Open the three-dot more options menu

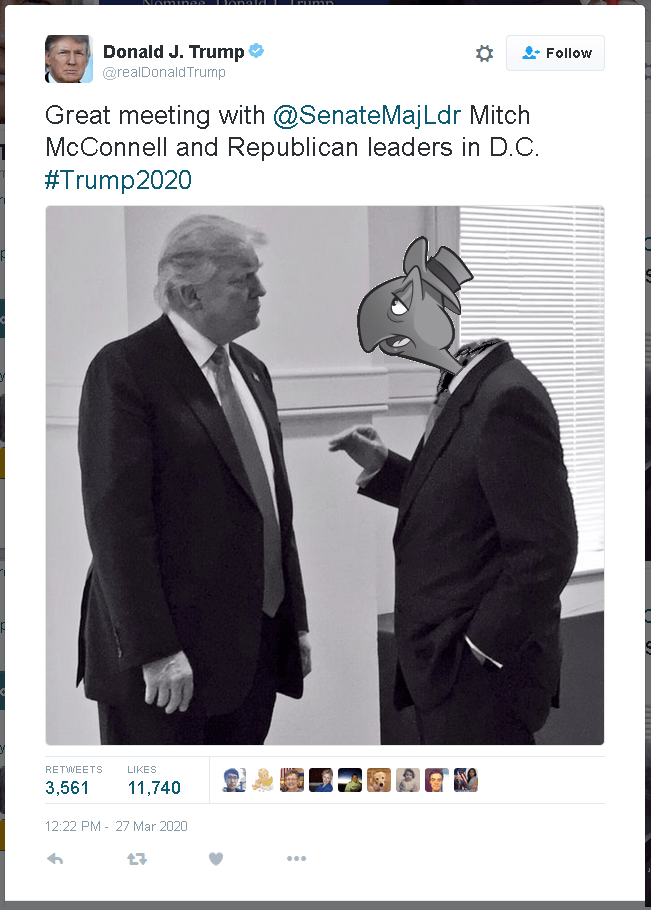click(x=296, y=858)
